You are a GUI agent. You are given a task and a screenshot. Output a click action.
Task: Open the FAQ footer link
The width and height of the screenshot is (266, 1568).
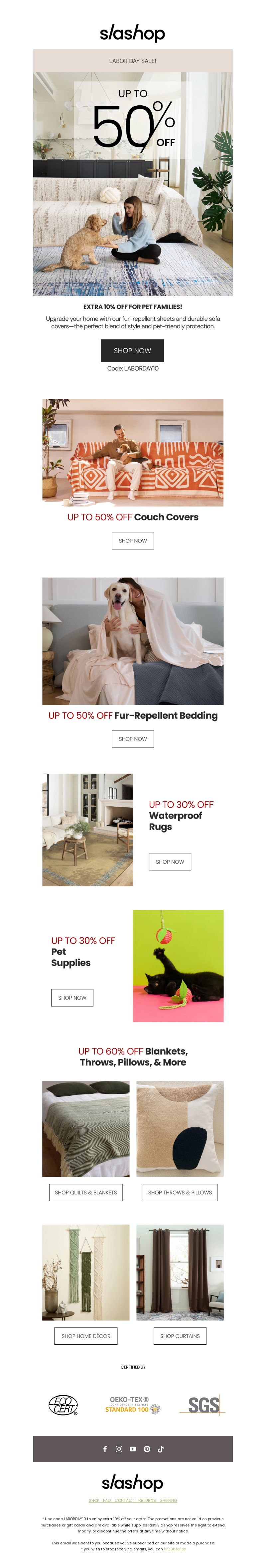point(107,1501)
